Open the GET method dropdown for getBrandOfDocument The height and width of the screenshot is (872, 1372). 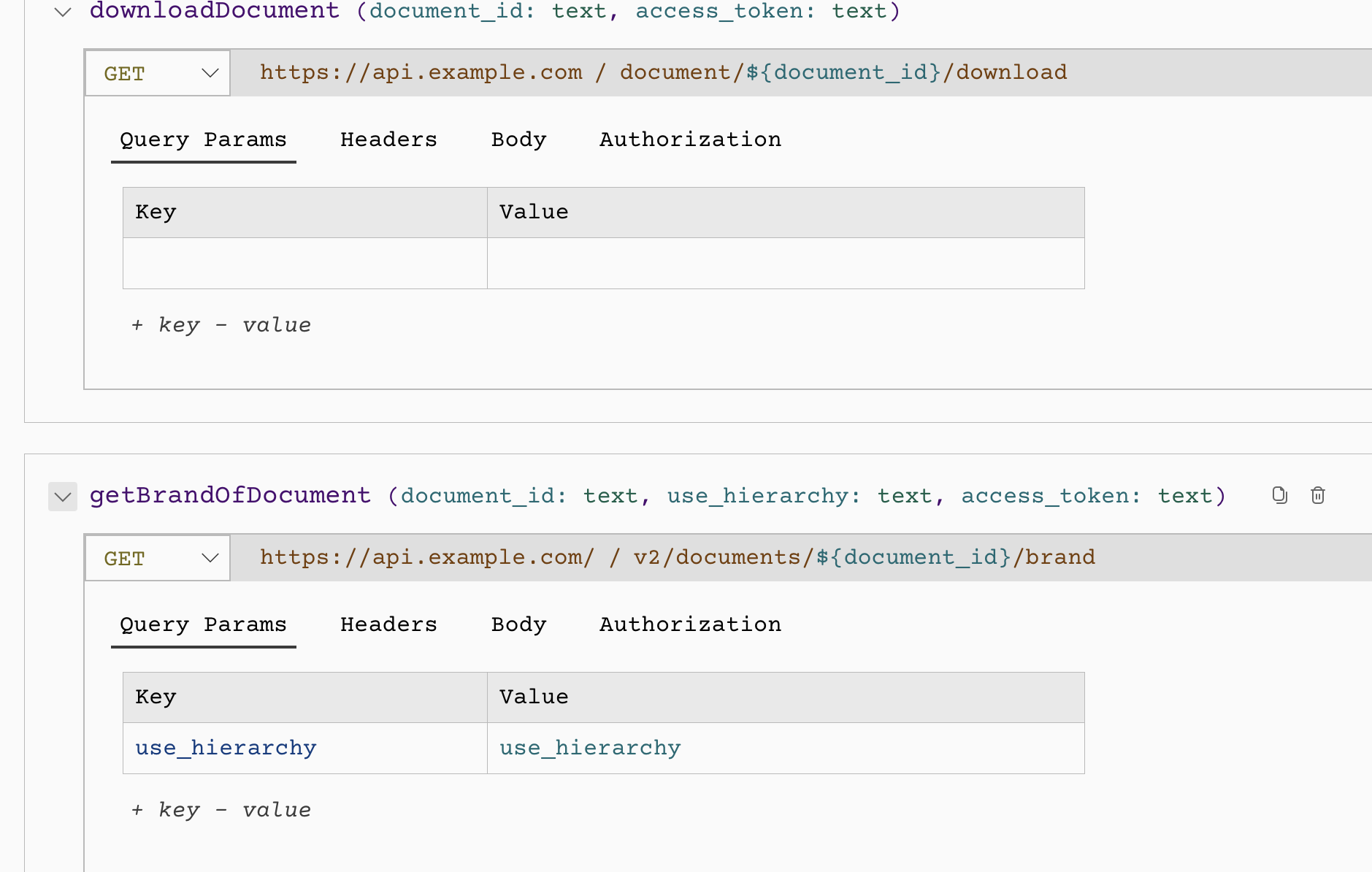[x=158, y=558]
